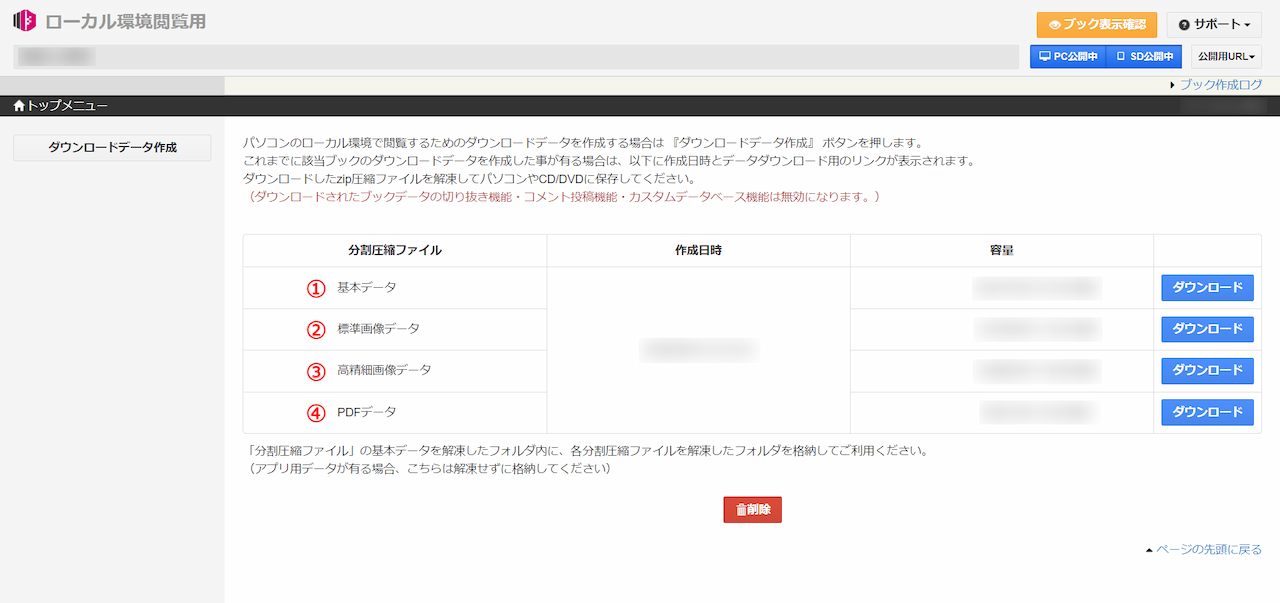
Task: Open the 公開用URL dropdown
Action: coord(1225,56)
